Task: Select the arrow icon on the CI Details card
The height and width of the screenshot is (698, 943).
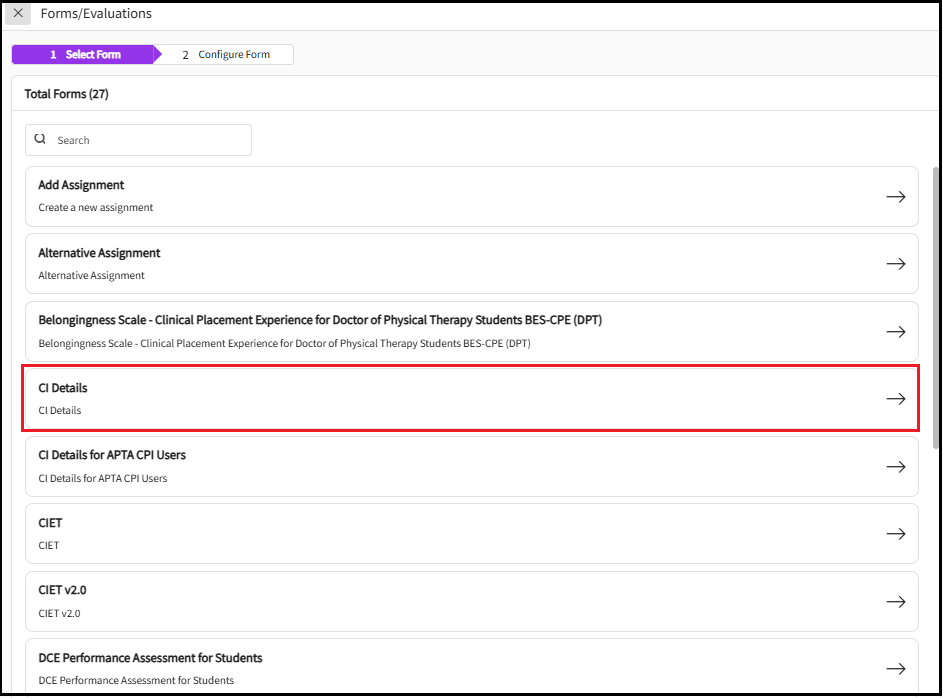Action: [x=896, y=398]
